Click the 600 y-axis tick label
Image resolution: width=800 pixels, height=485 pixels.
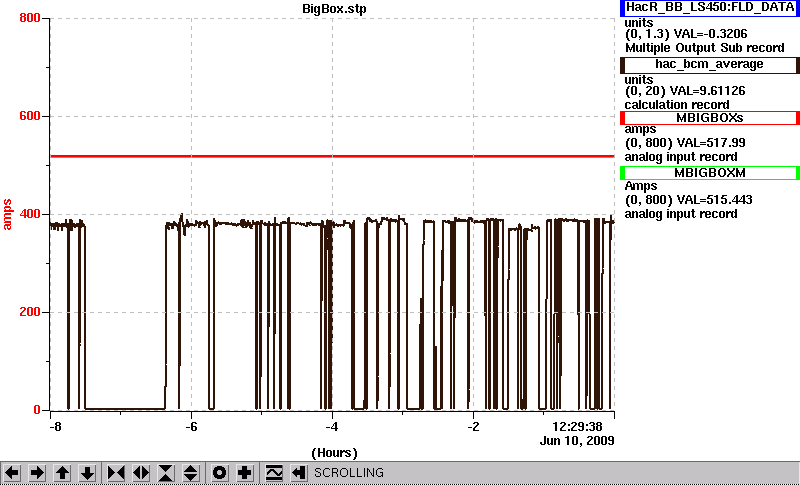click(x=30, y=116)
